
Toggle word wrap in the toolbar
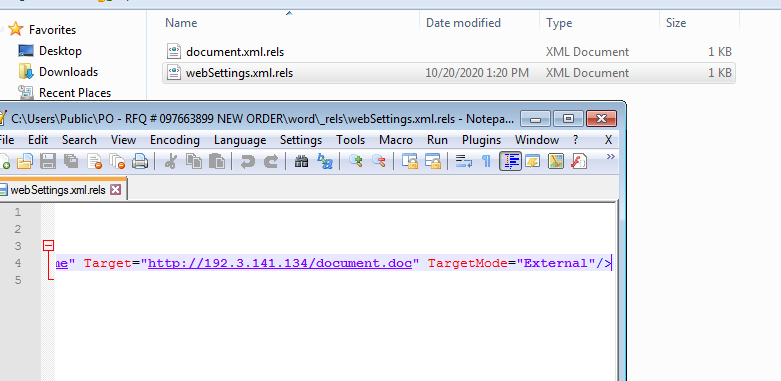coord(464,161)
